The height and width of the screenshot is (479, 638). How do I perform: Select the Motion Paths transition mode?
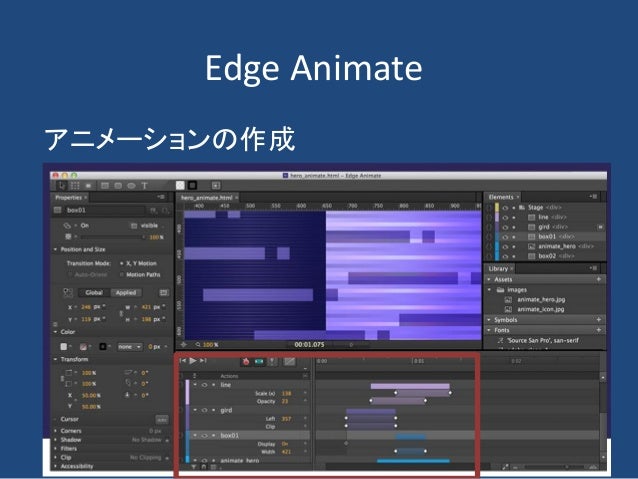click(140, 275)
